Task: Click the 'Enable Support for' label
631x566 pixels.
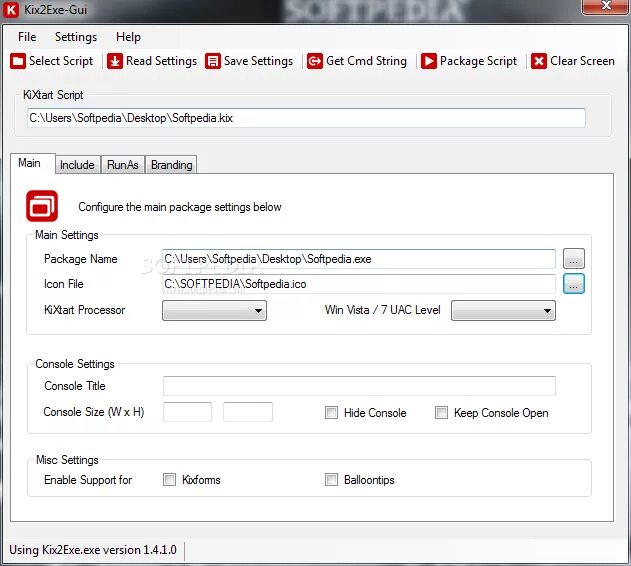Action: point(88,480)
